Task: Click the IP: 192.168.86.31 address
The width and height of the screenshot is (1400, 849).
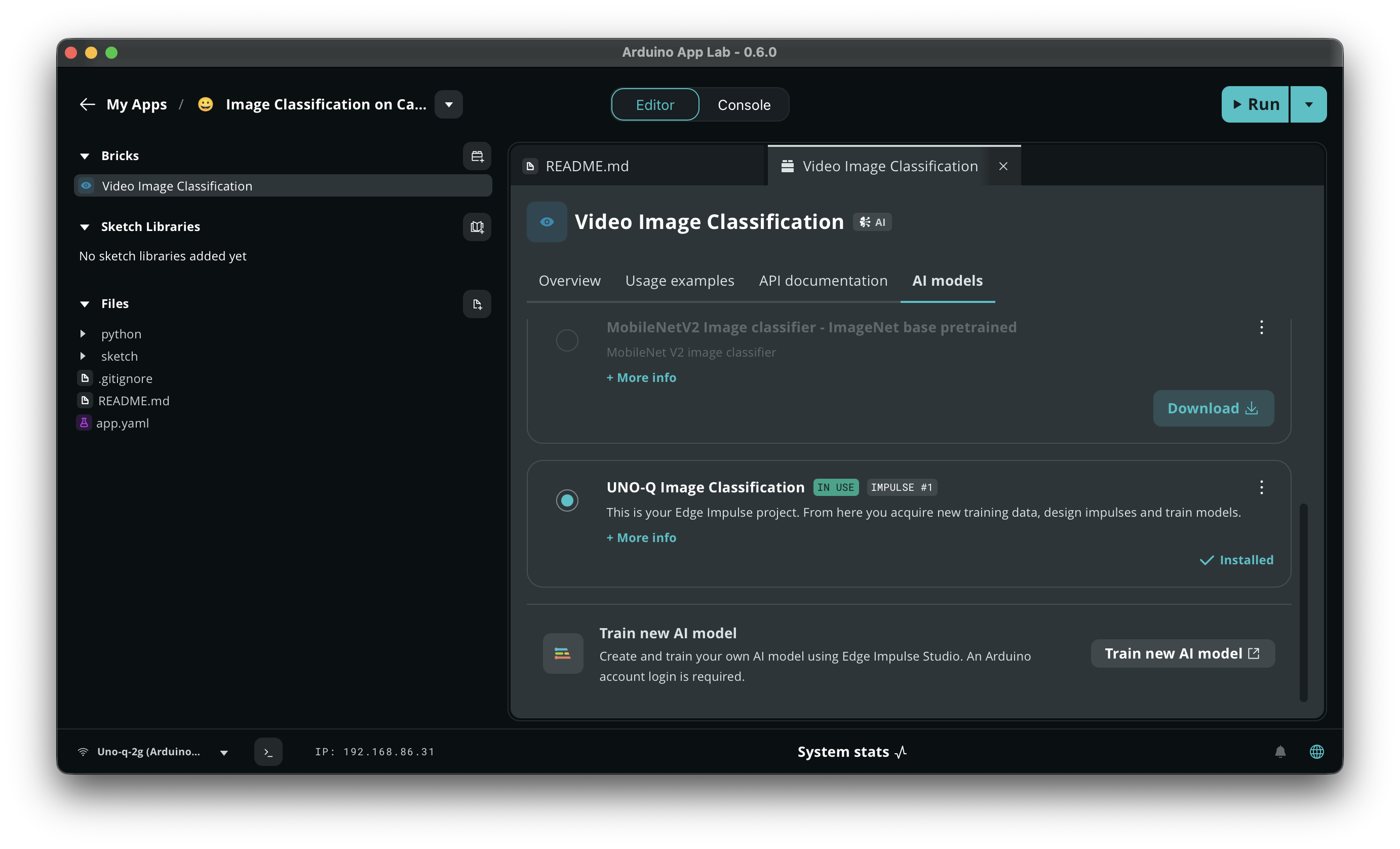Action: (x=375, y=752)
